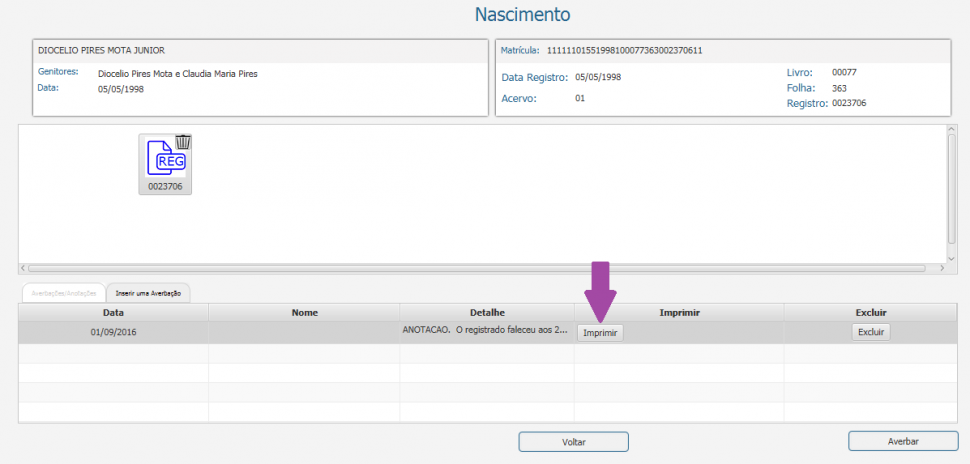Select the ANOTACAO detail cell
Viewport: 970px width, 464px height.
[486, 330]
